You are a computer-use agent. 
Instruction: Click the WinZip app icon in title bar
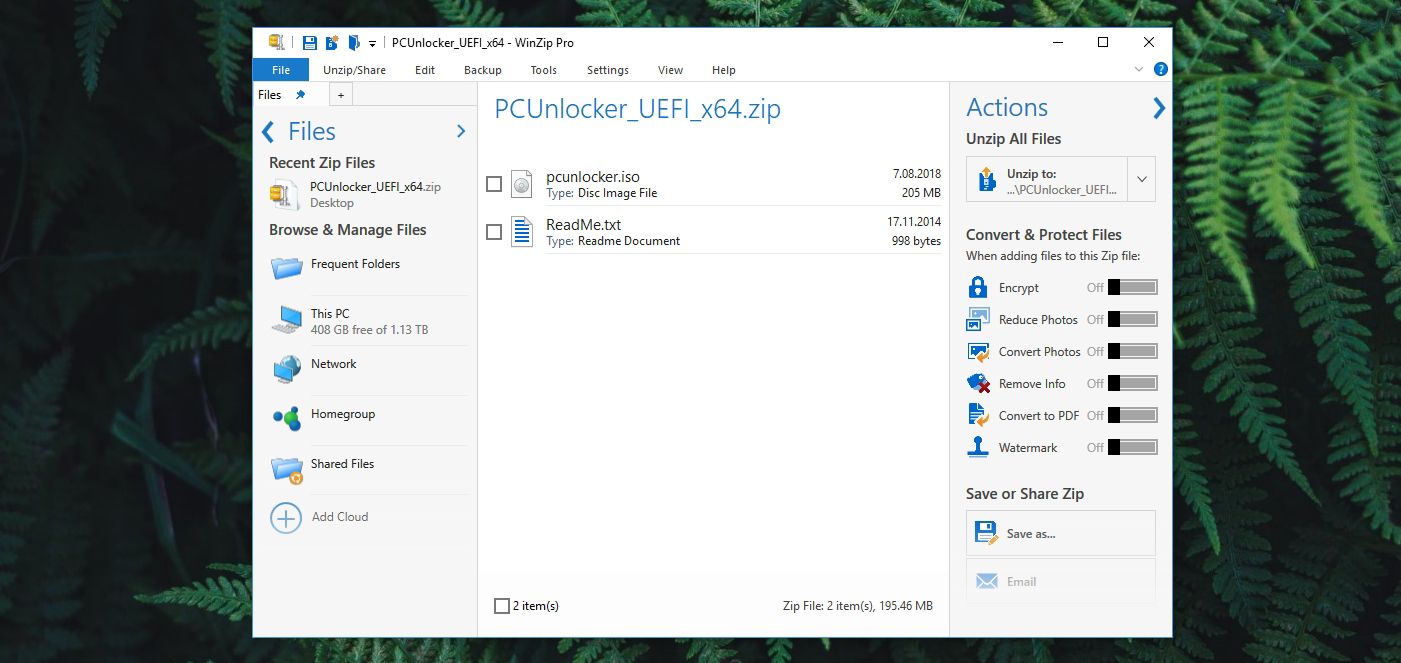[276, 42]
